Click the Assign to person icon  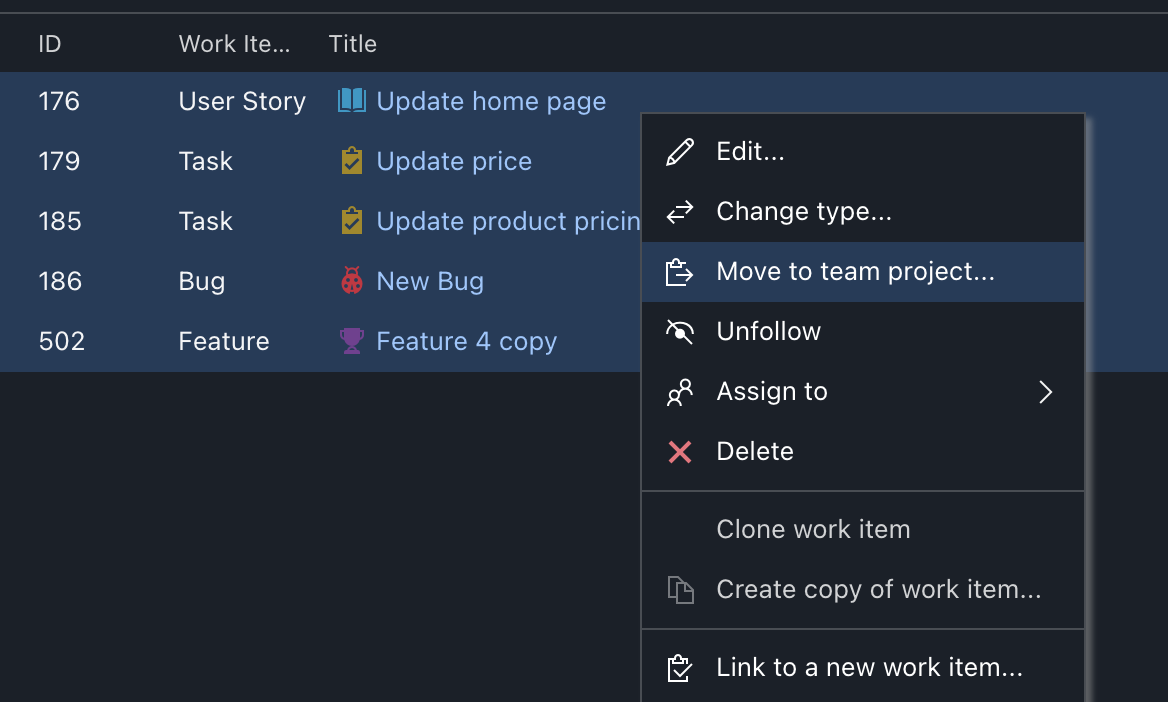pos(679,392)
